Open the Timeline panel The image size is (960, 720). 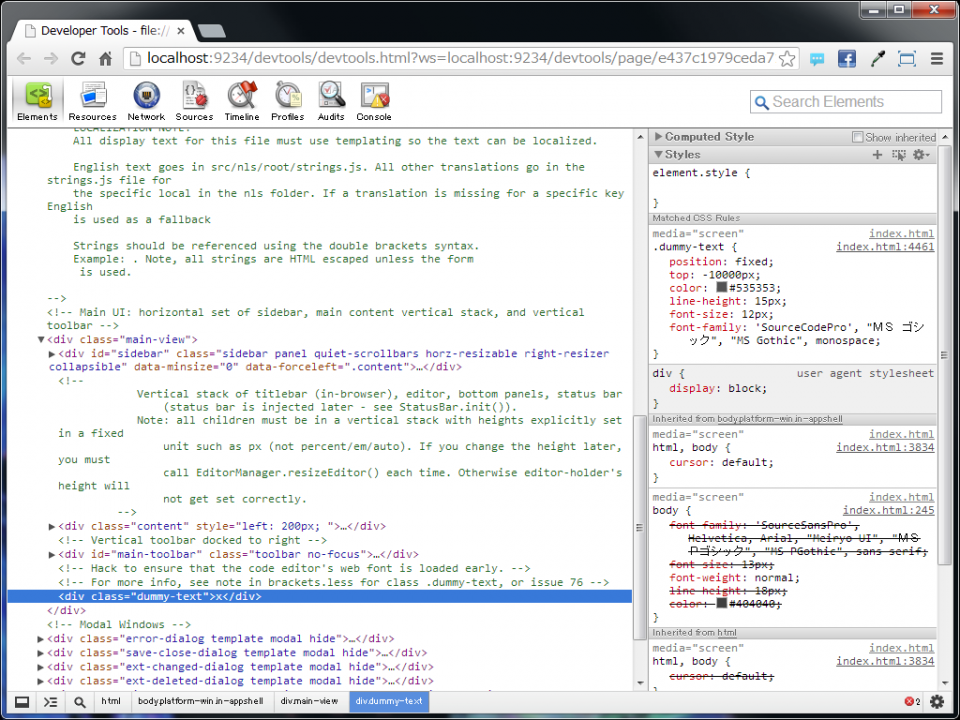pyautogui.click(x=241, y=100)
